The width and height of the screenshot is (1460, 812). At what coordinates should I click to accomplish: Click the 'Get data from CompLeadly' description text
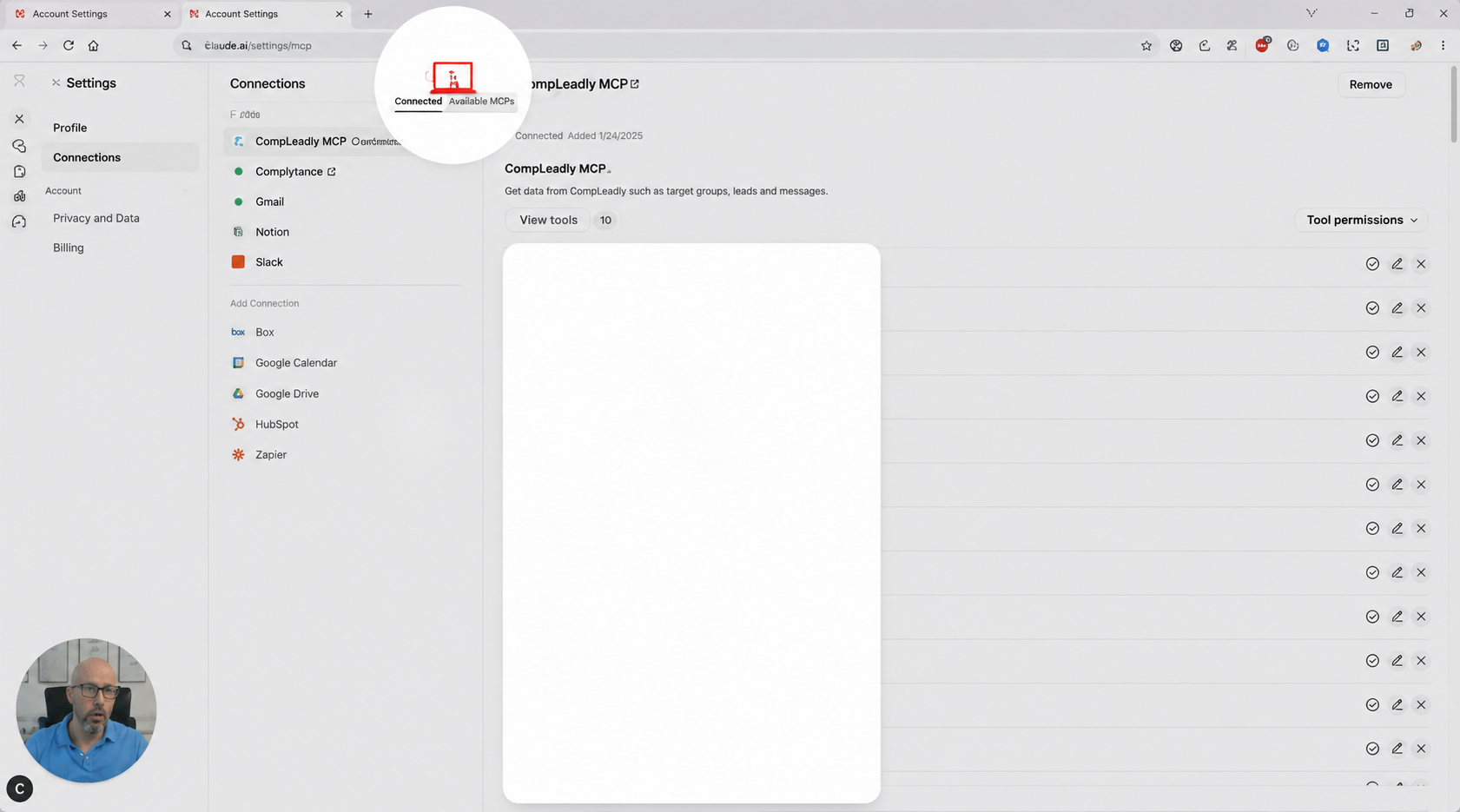tap(666, 191)
